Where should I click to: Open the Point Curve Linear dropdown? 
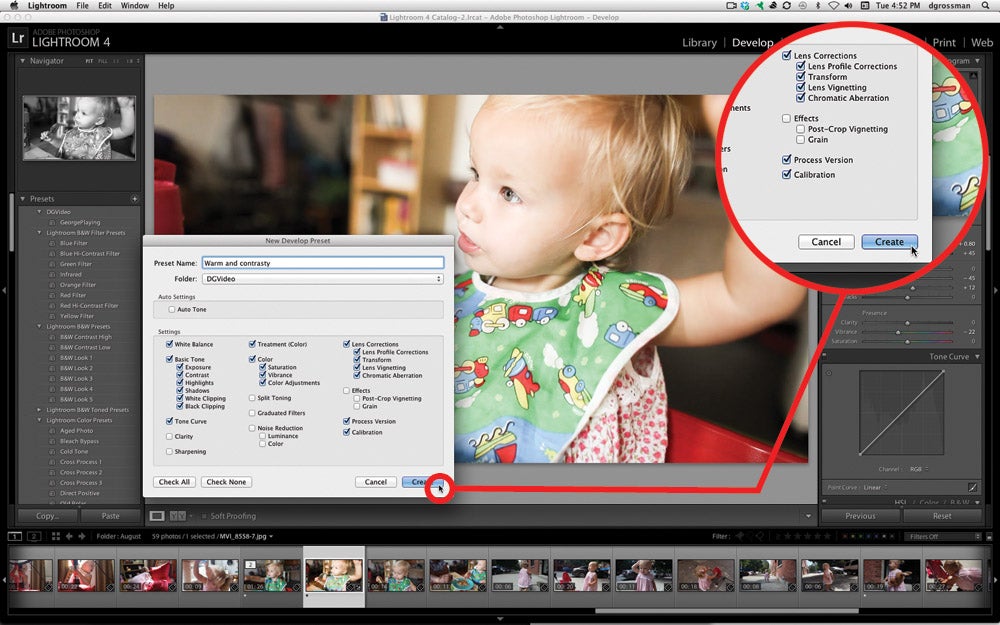(877, 488)
